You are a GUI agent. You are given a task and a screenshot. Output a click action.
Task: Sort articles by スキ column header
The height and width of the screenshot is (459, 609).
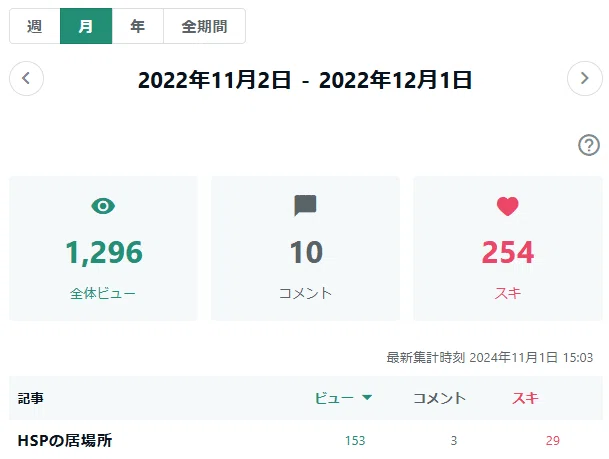coord(525,398)
